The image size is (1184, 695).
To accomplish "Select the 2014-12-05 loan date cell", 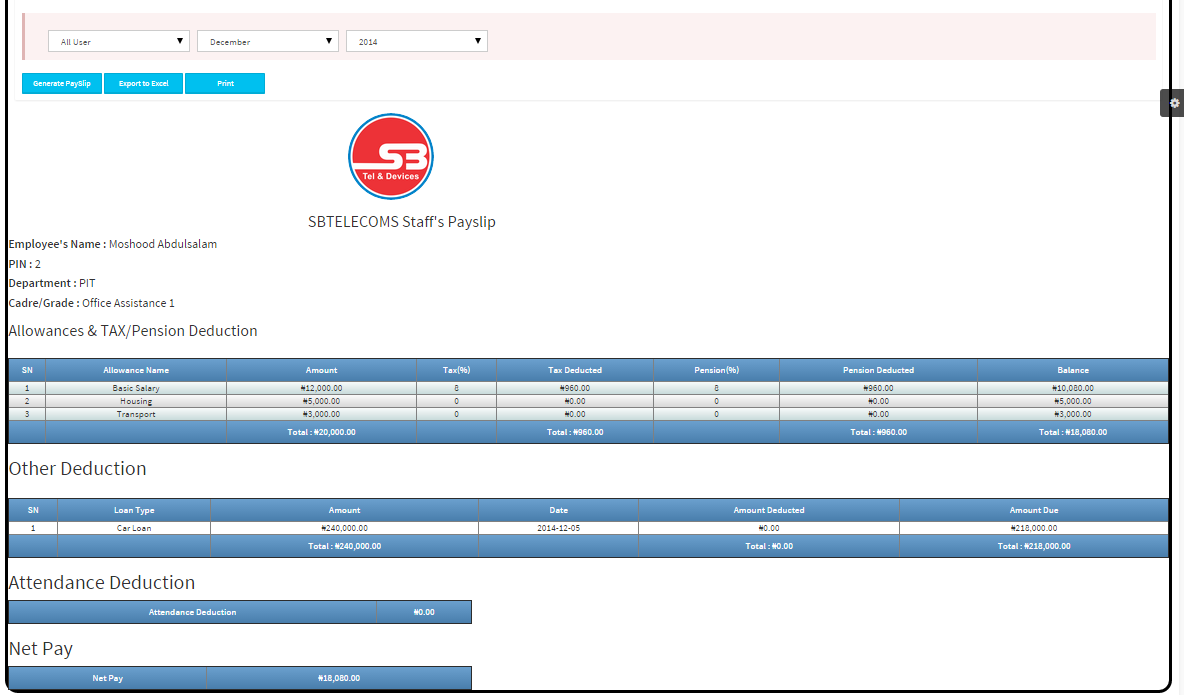I will click(558, 528).
